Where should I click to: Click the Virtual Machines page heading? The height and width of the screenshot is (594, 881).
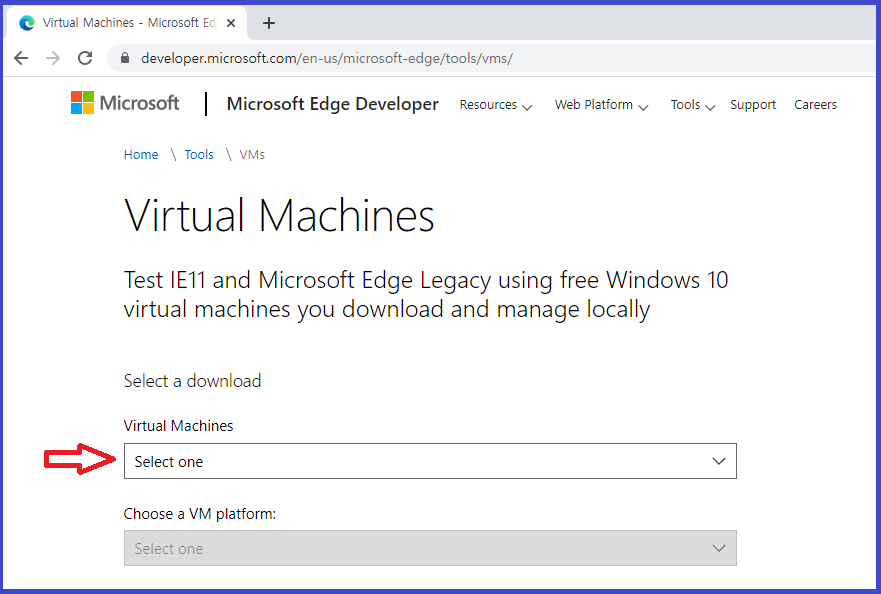click(279, 216)
